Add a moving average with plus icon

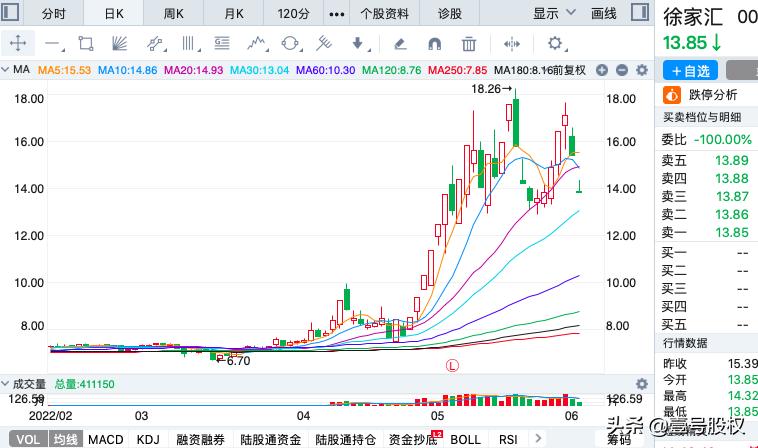601,71
